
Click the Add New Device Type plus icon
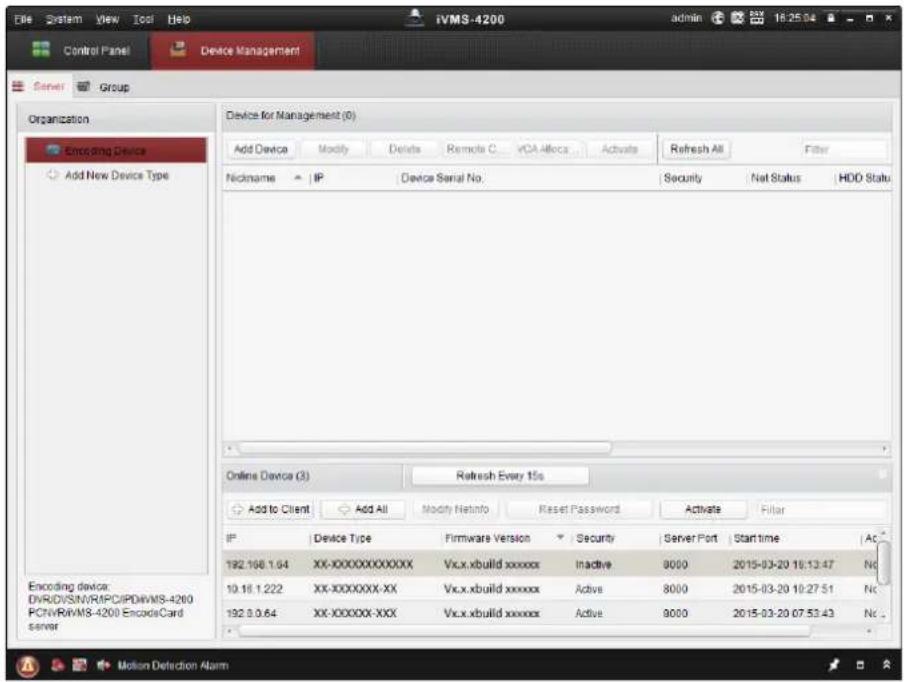(x=52, y=175)
